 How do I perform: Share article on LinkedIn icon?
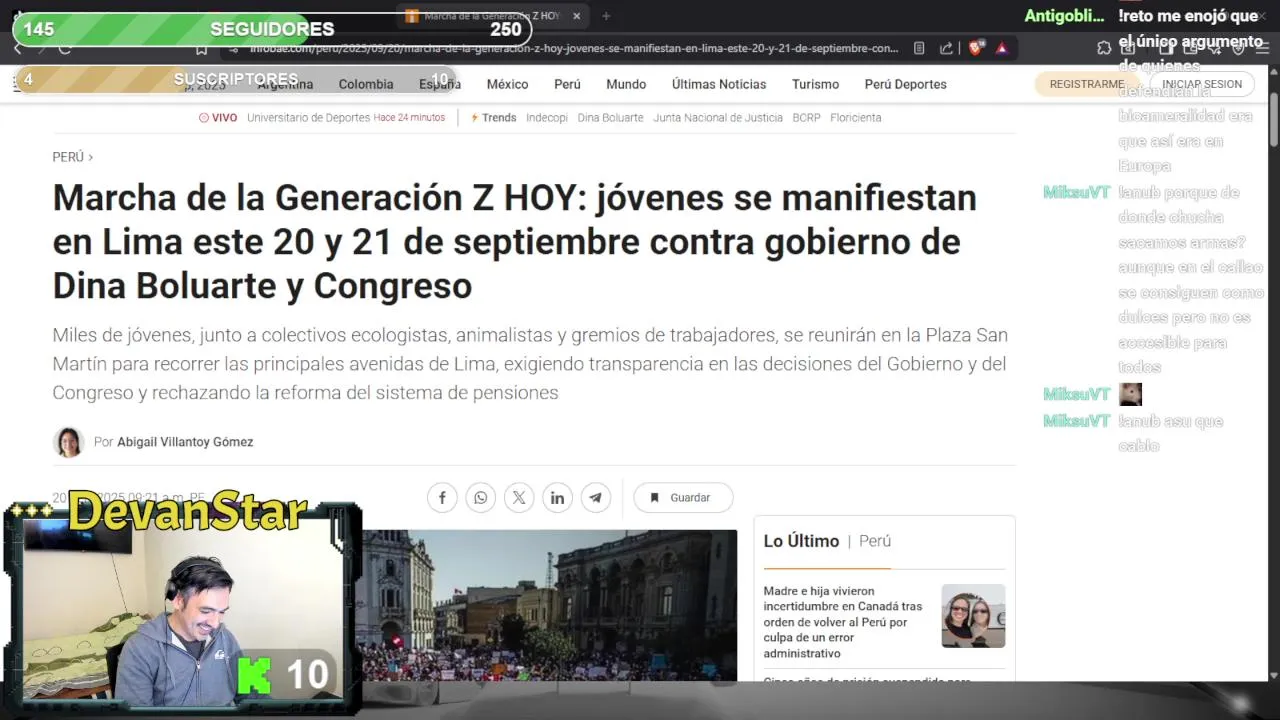(x=557, y=497)
